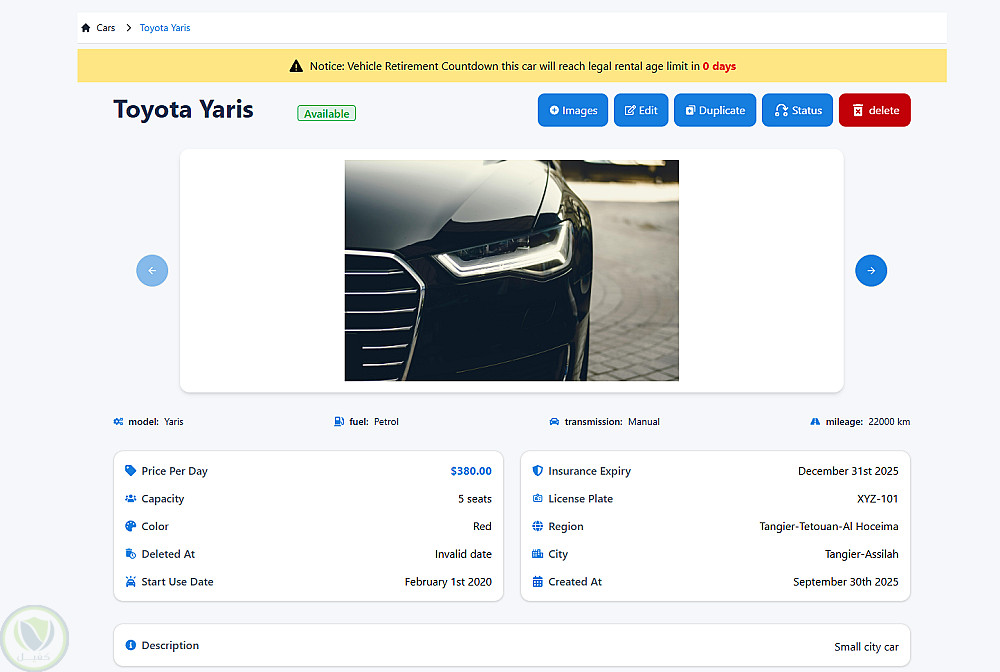Screen dimensions: 1000x672
Task: Click the 'December 31st 2025' expiry date
Action: (848, 471)
